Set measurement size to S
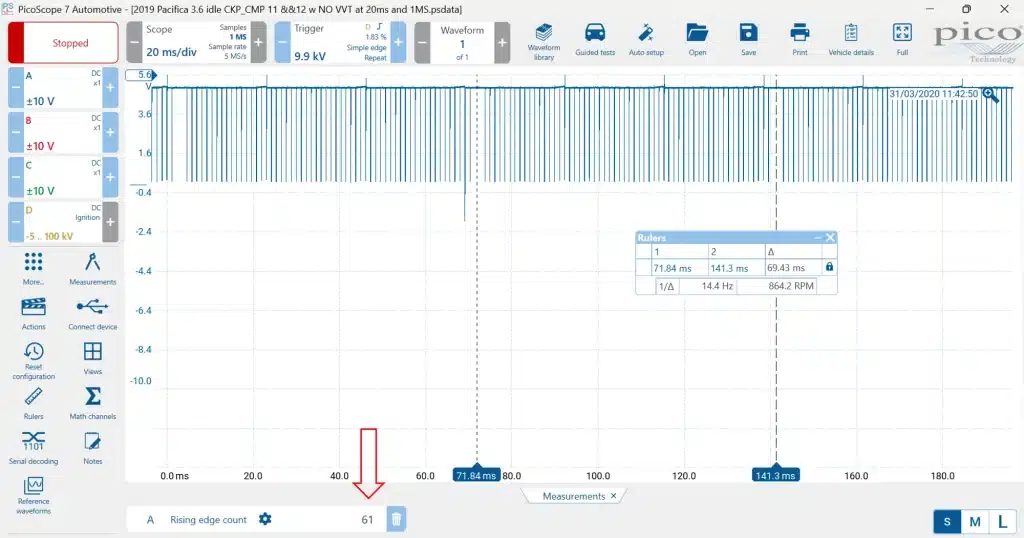Image resolution: width=1024 pixels, height=538 pixels. 947,522
